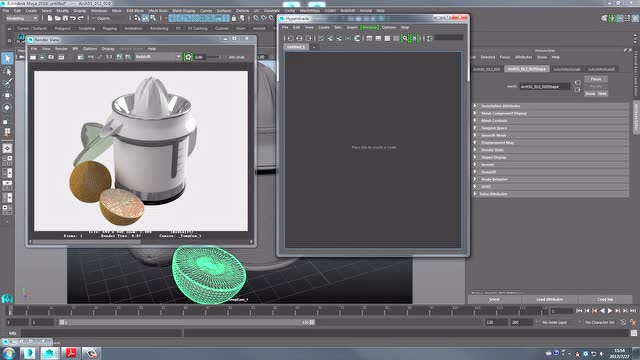Expand the Object Display section
The width and height of the screenshot is (640, 360).
coord(550,158)
